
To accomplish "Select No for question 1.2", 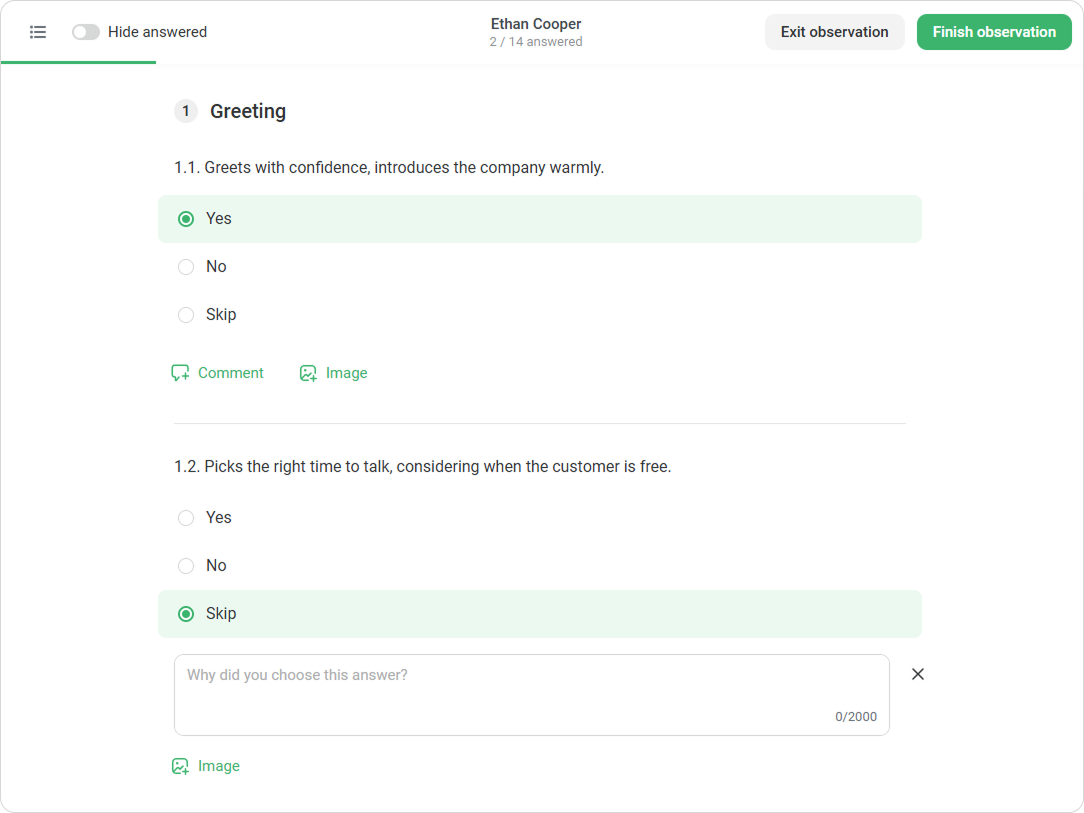I will (539, 566).
